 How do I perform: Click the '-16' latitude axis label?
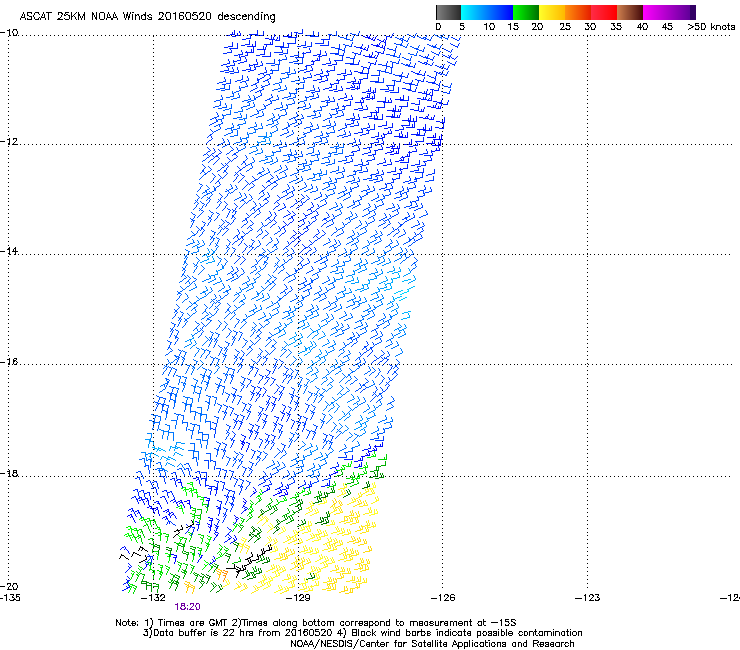[9, 362]
